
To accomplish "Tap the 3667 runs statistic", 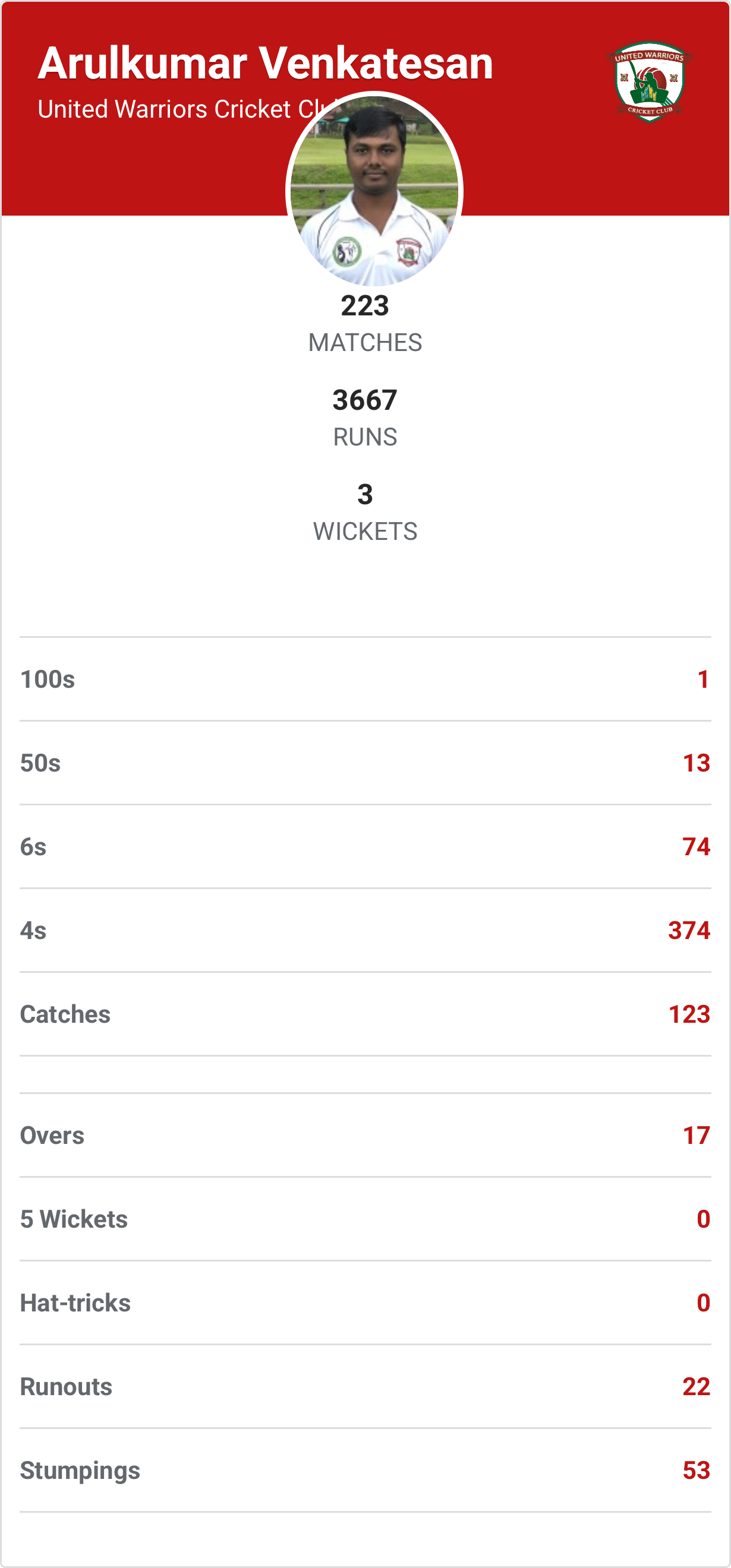I will pos(365,400).
